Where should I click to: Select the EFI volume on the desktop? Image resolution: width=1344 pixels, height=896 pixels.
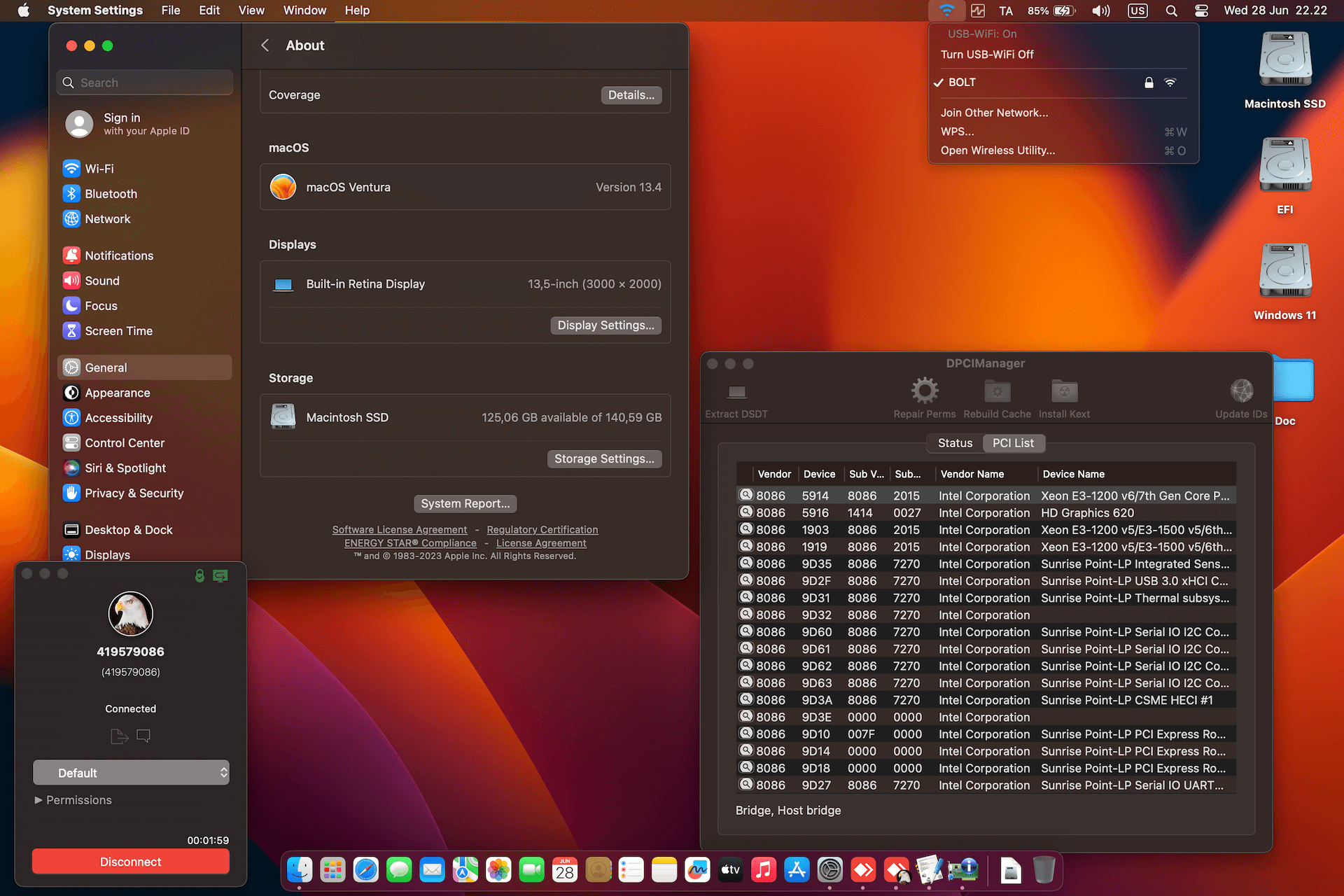coord(1285,175)
